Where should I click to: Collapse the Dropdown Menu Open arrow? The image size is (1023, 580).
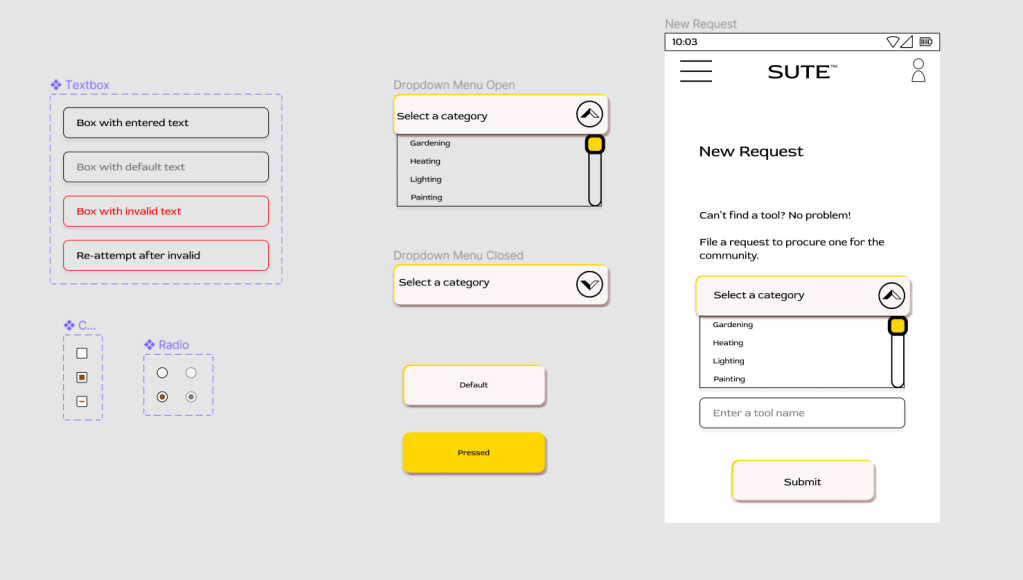590,115
